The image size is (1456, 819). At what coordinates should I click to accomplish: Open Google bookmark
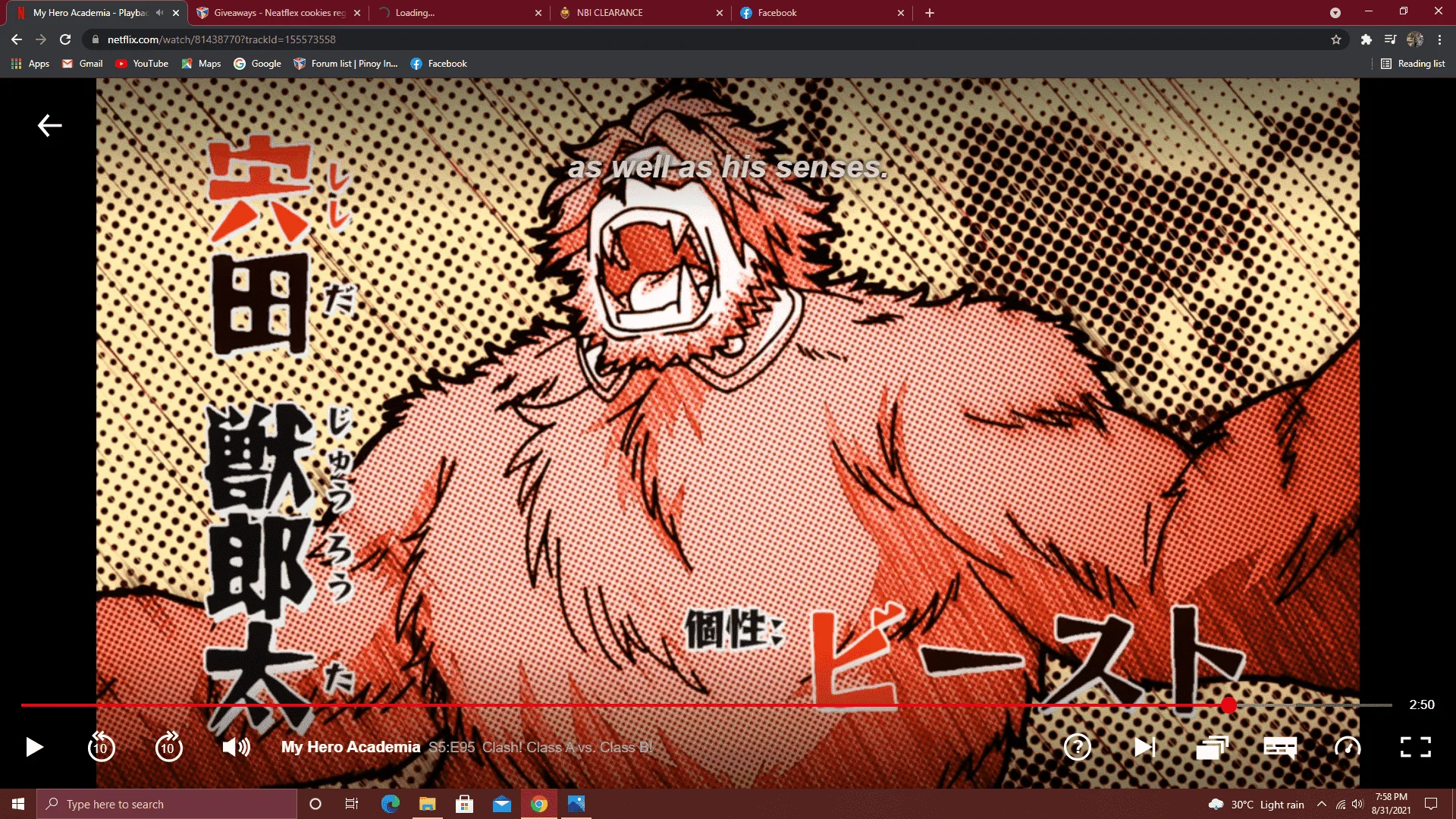click(258, 64)
